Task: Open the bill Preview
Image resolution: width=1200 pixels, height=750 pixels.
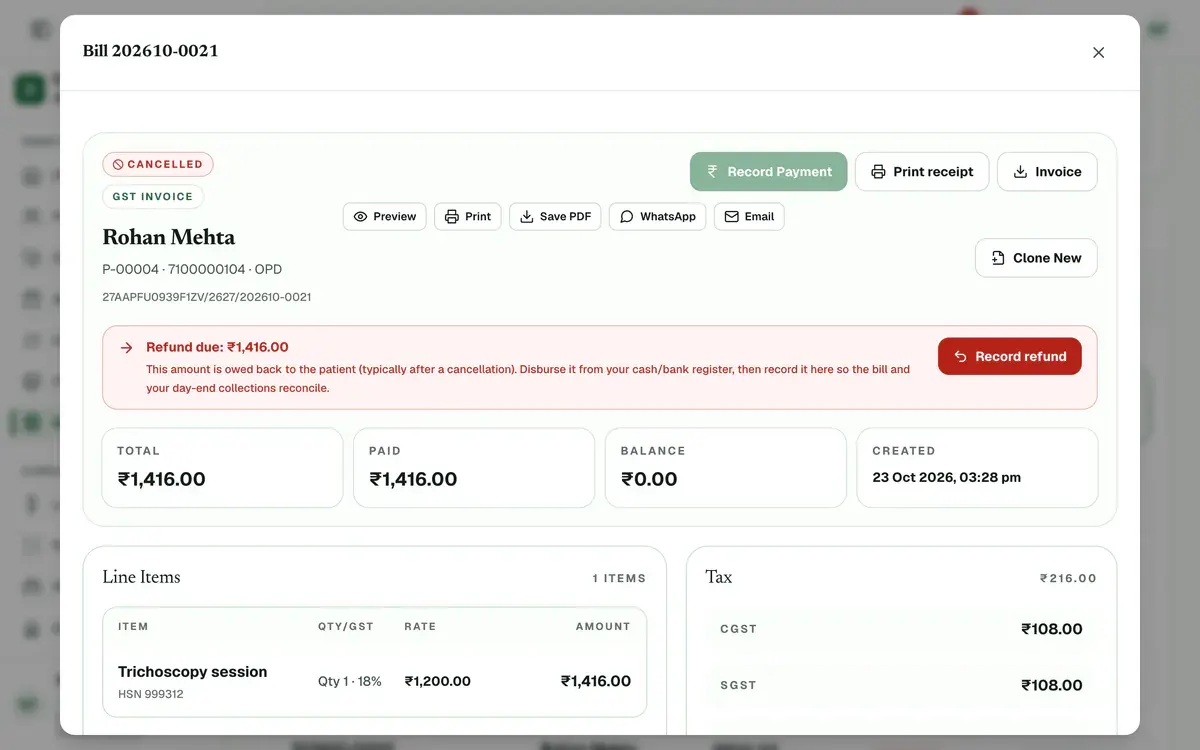Action: coord(385,217)
